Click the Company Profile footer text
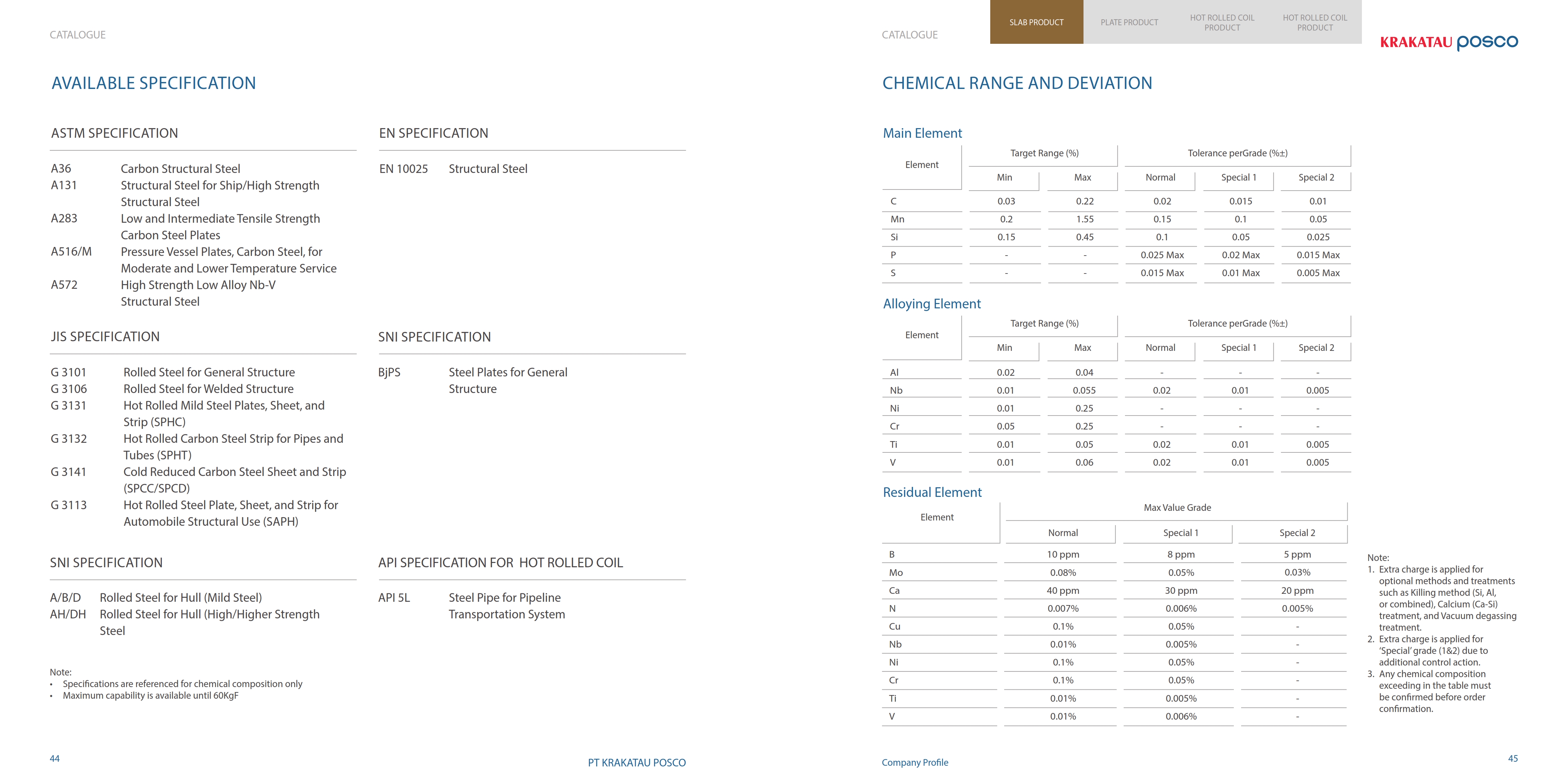Viewport: 1568px width, 784px height. point(915,763)
